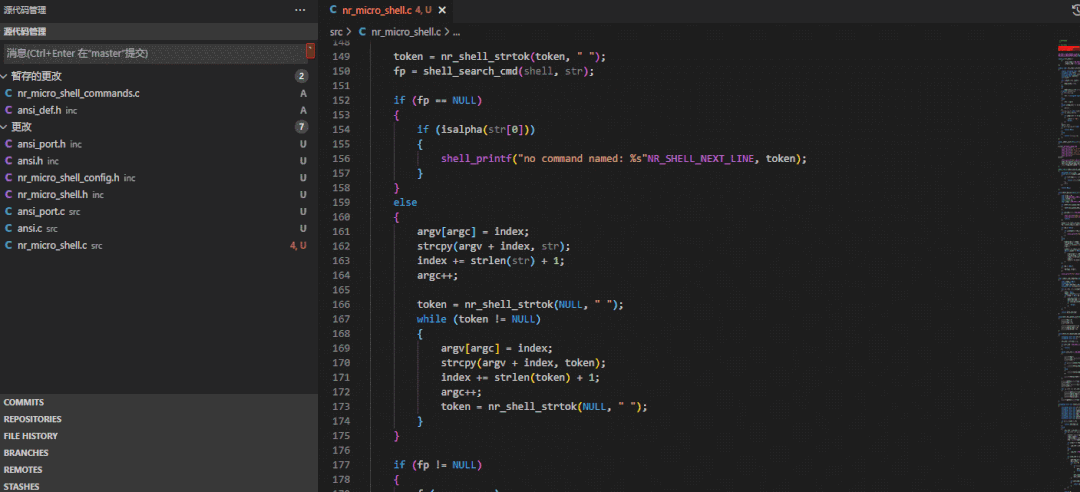Click the C icon in the breadcrumb bar
Screen dimensions: 1080x492
point(363,32)
